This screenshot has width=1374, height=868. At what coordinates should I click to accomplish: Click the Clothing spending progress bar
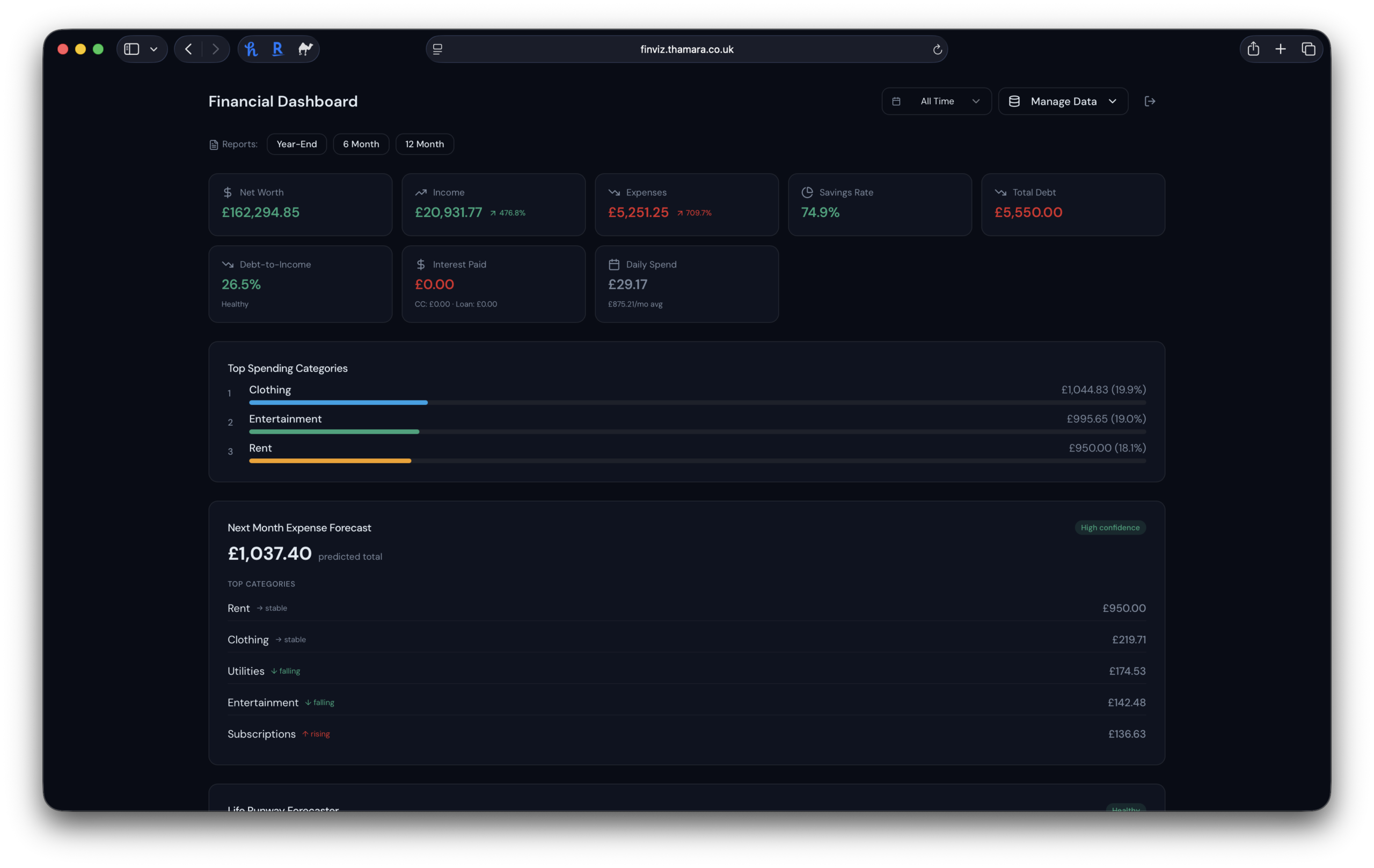point(337,402)
